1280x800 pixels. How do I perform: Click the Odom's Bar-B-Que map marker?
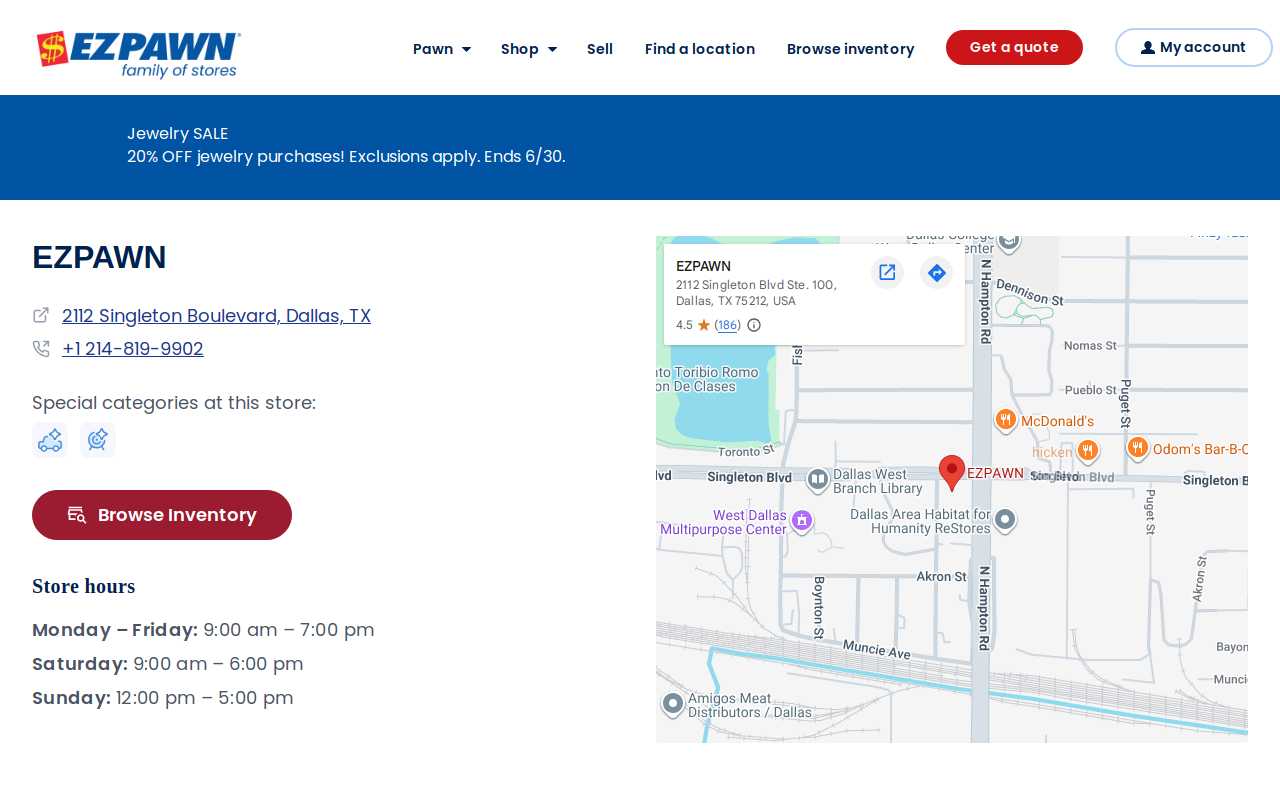(x=1137, y=447)
